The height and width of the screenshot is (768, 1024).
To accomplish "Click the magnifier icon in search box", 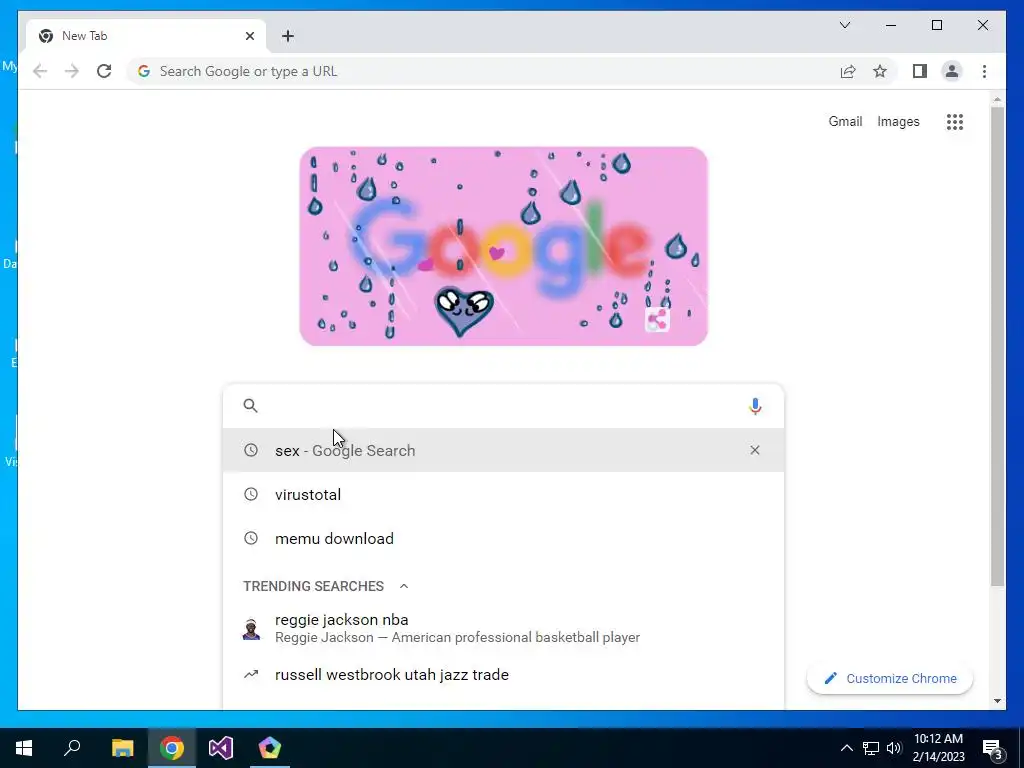I will click(251, 406).
